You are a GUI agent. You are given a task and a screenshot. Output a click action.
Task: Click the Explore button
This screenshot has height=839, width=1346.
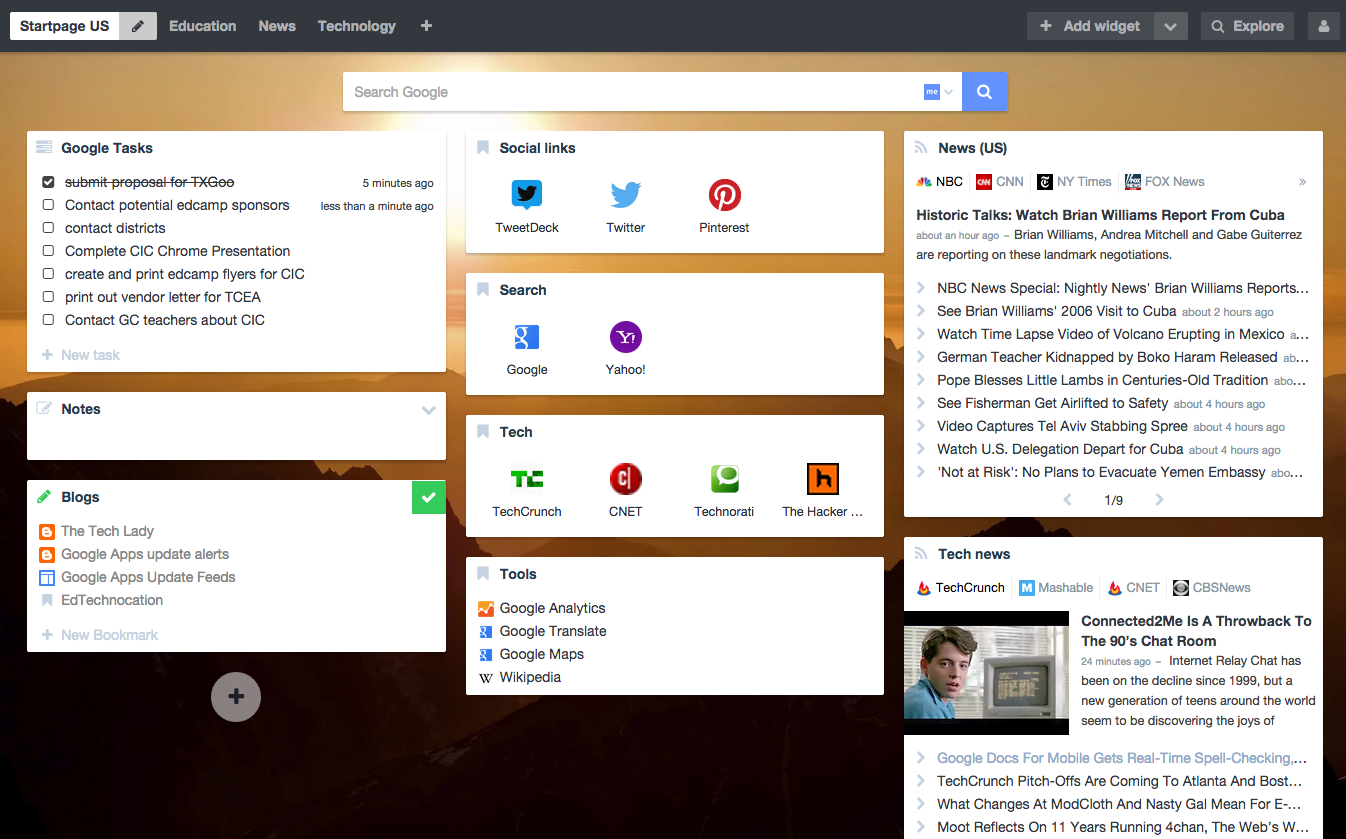tap(1247, 26)
